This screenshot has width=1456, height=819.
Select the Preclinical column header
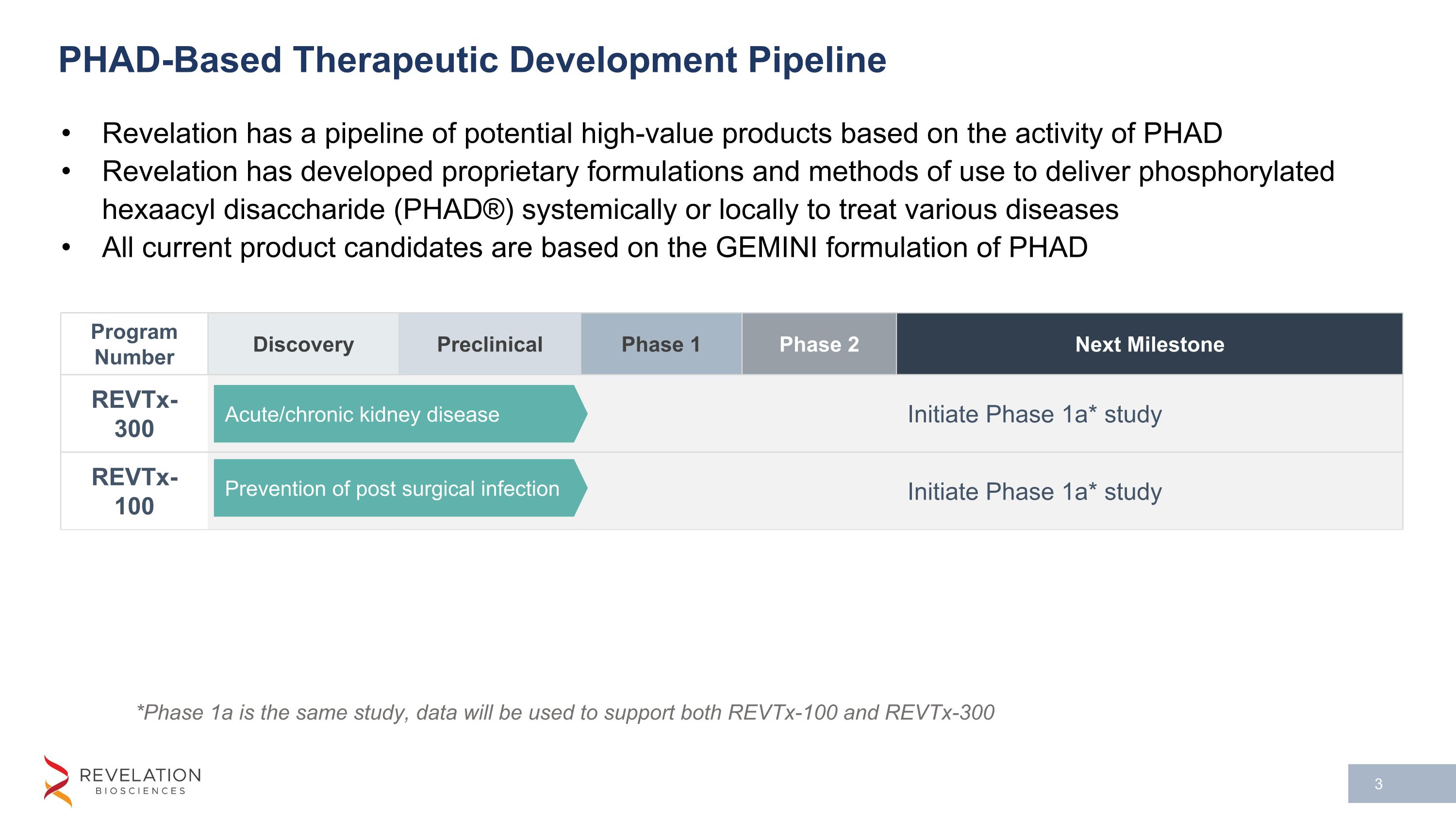490,344
